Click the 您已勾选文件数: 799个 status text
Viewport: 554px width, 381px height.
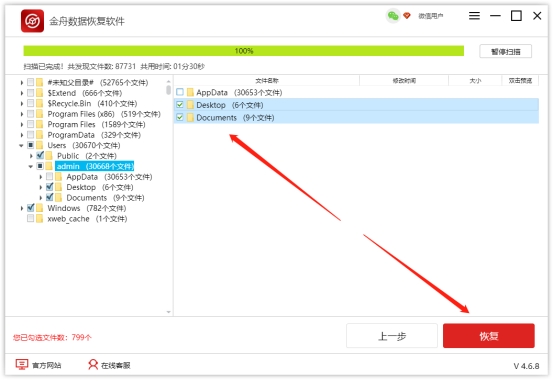pos(52,338)
